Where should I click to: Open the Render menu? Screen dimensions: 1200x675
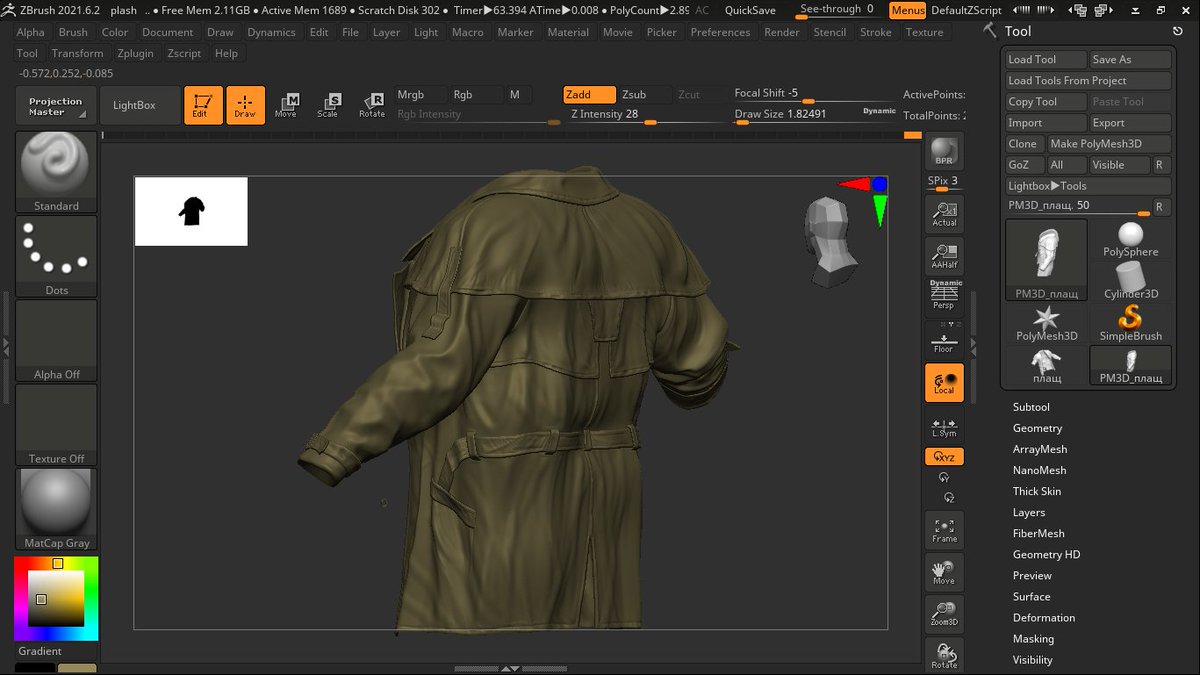[781, 31]
